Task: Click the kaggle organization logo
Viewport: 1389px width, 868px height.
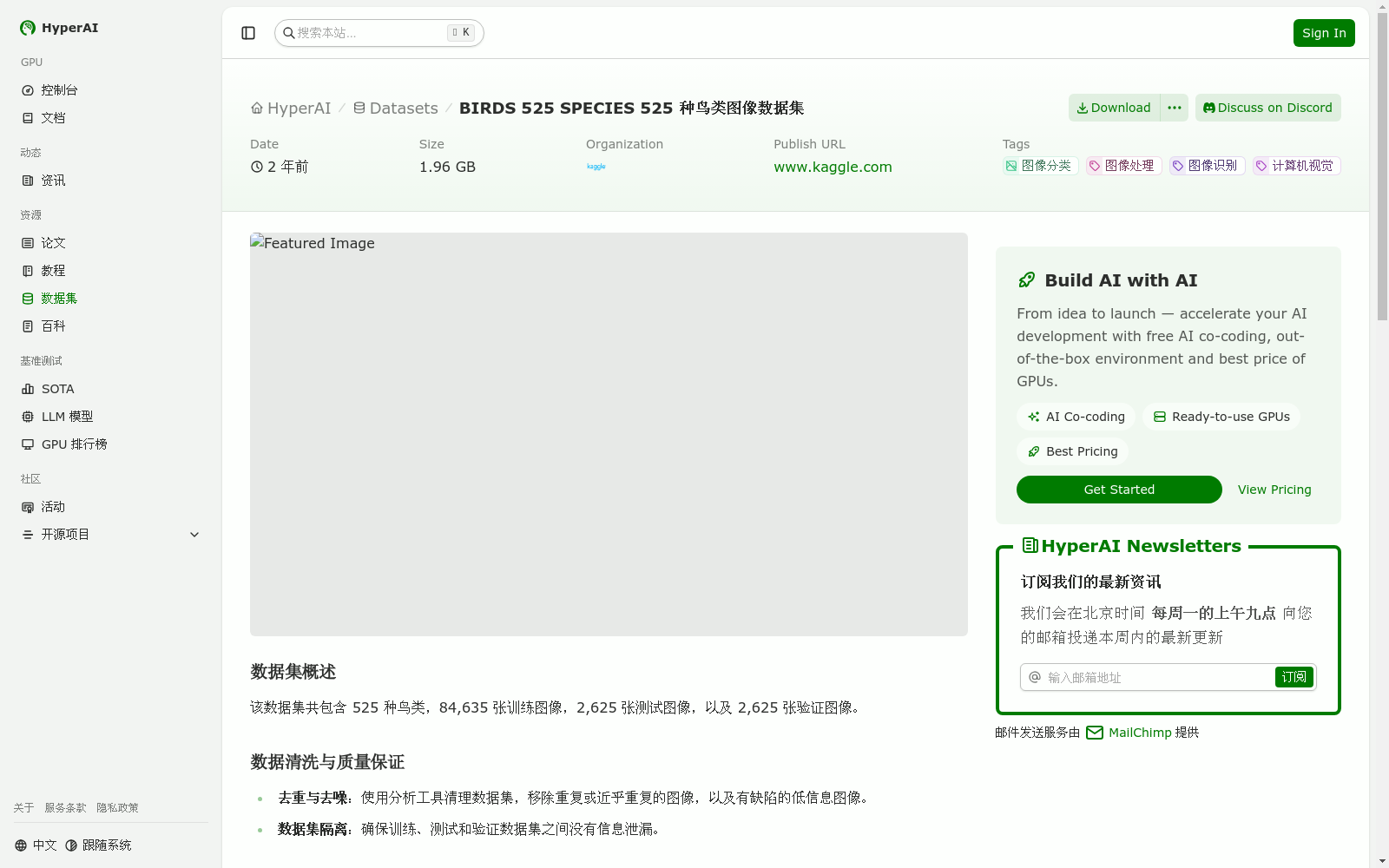Action: coord(596,167)
